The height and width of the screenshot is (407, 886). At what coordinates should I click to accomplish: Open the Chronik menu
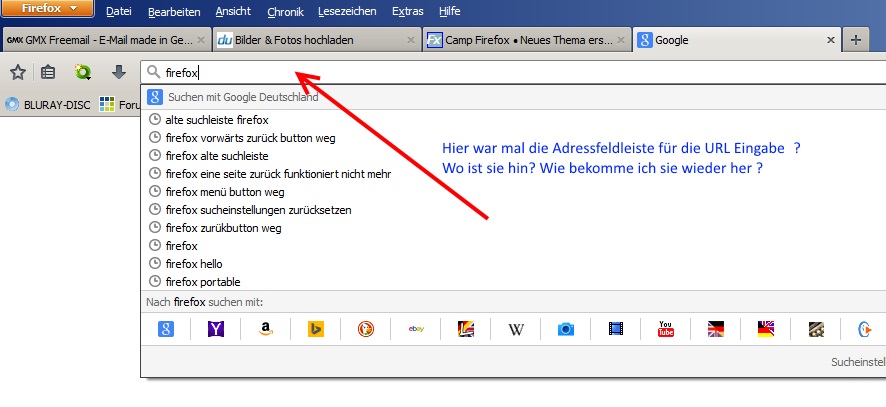[285, 11]
